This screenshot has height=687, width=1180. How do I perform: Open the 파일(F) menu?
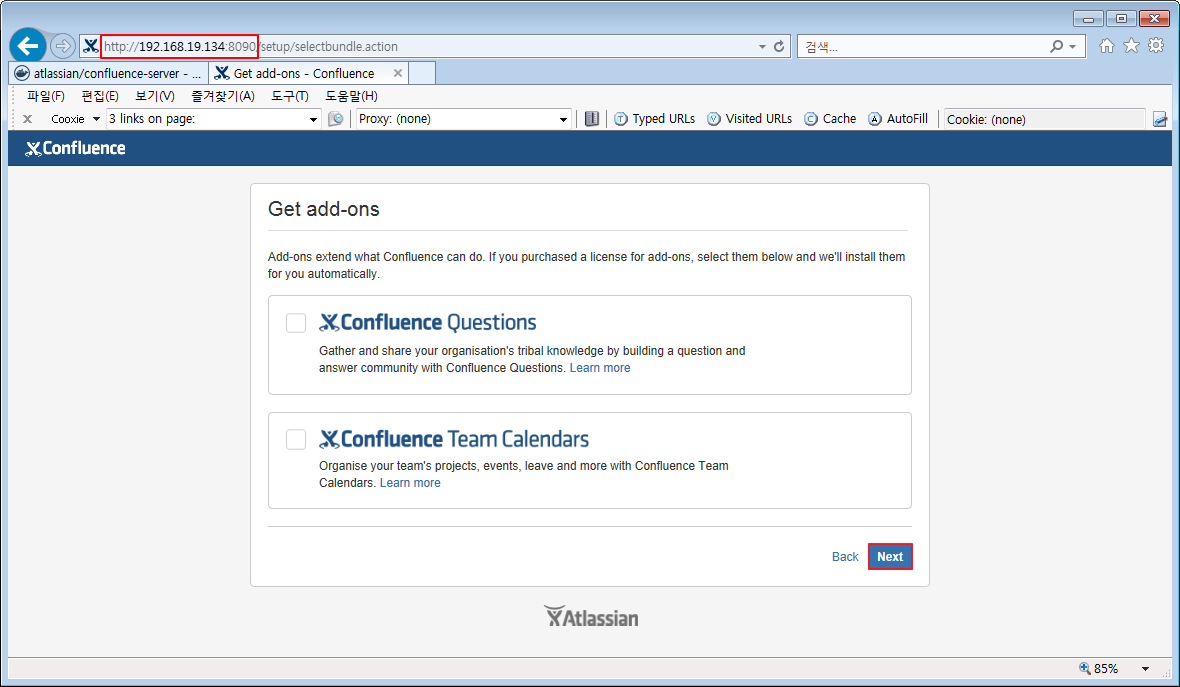click(x=46, y=96)
